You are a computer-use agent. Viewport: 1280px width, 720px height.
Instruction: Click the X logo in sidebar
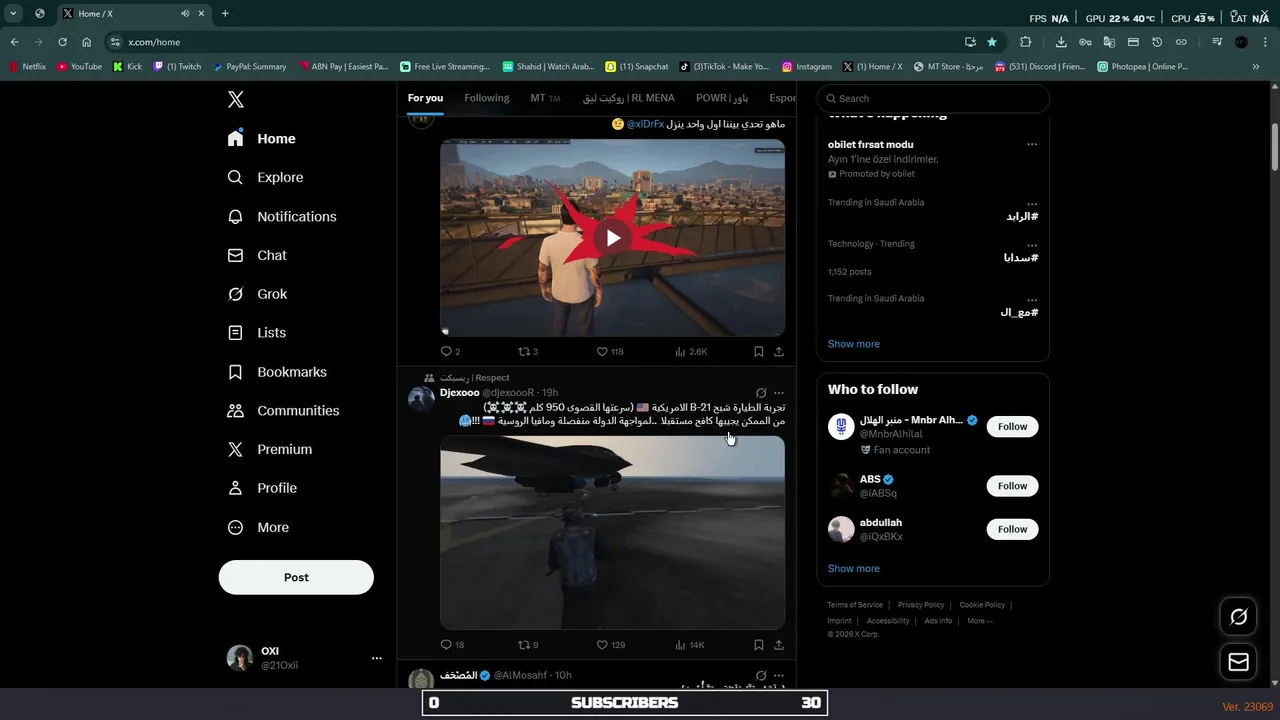(236, 99)
